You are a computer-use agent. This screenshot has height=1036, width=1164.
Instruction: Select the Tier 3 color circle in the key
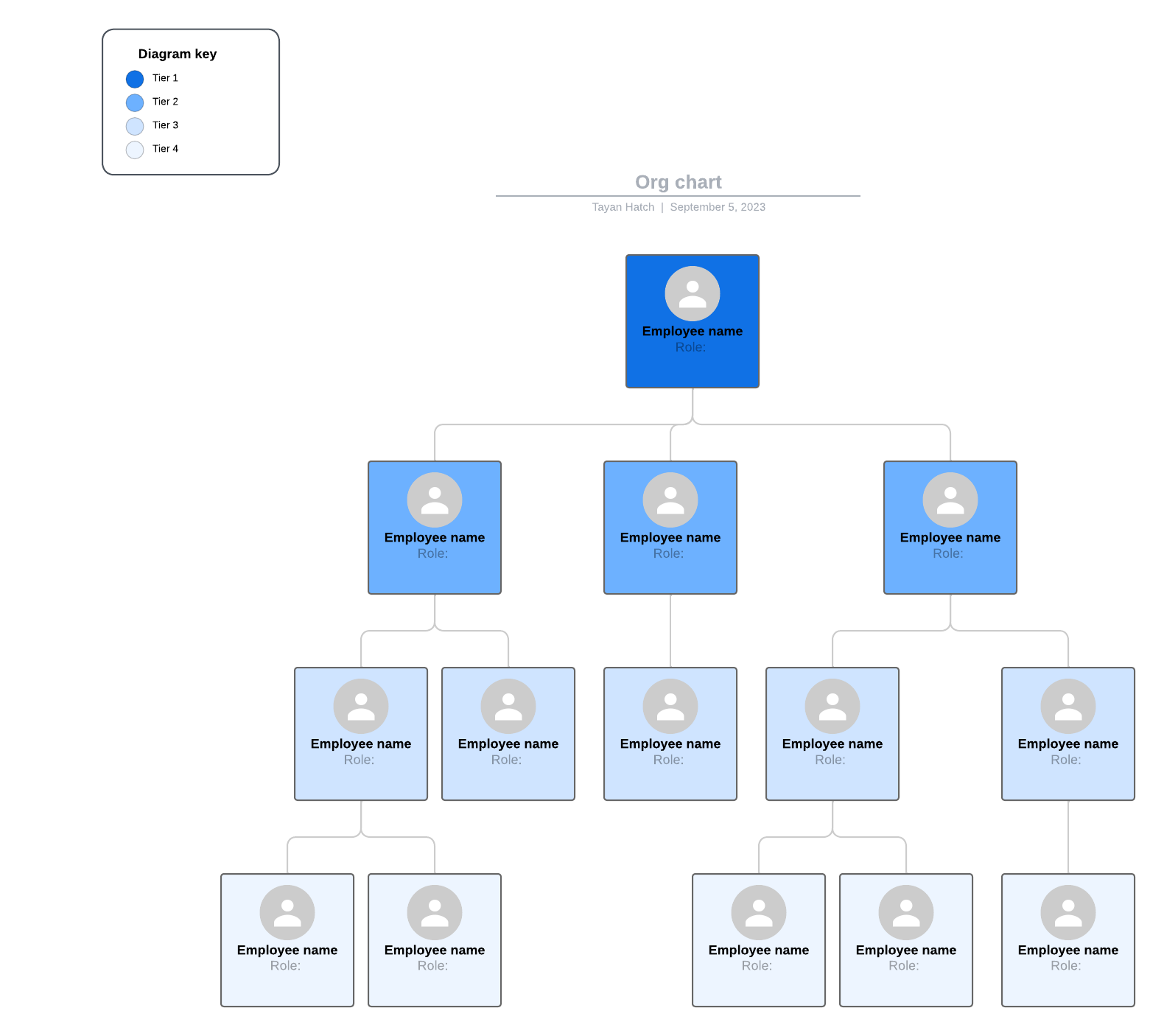pyautogui.click(x=135, y=126)
